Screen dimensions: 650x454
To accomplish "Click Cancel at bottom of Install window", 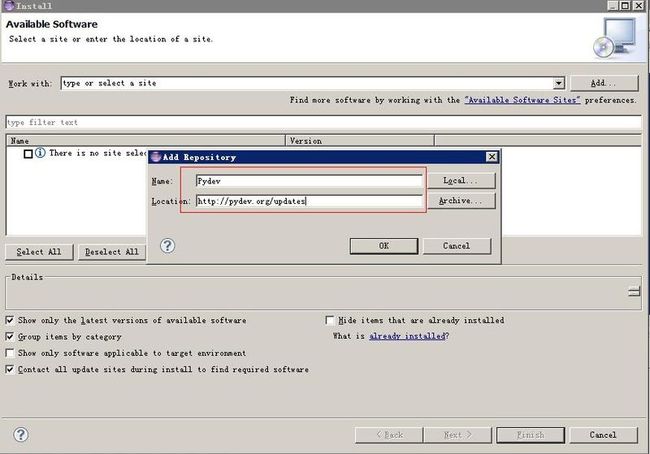I will click(603, 435).
